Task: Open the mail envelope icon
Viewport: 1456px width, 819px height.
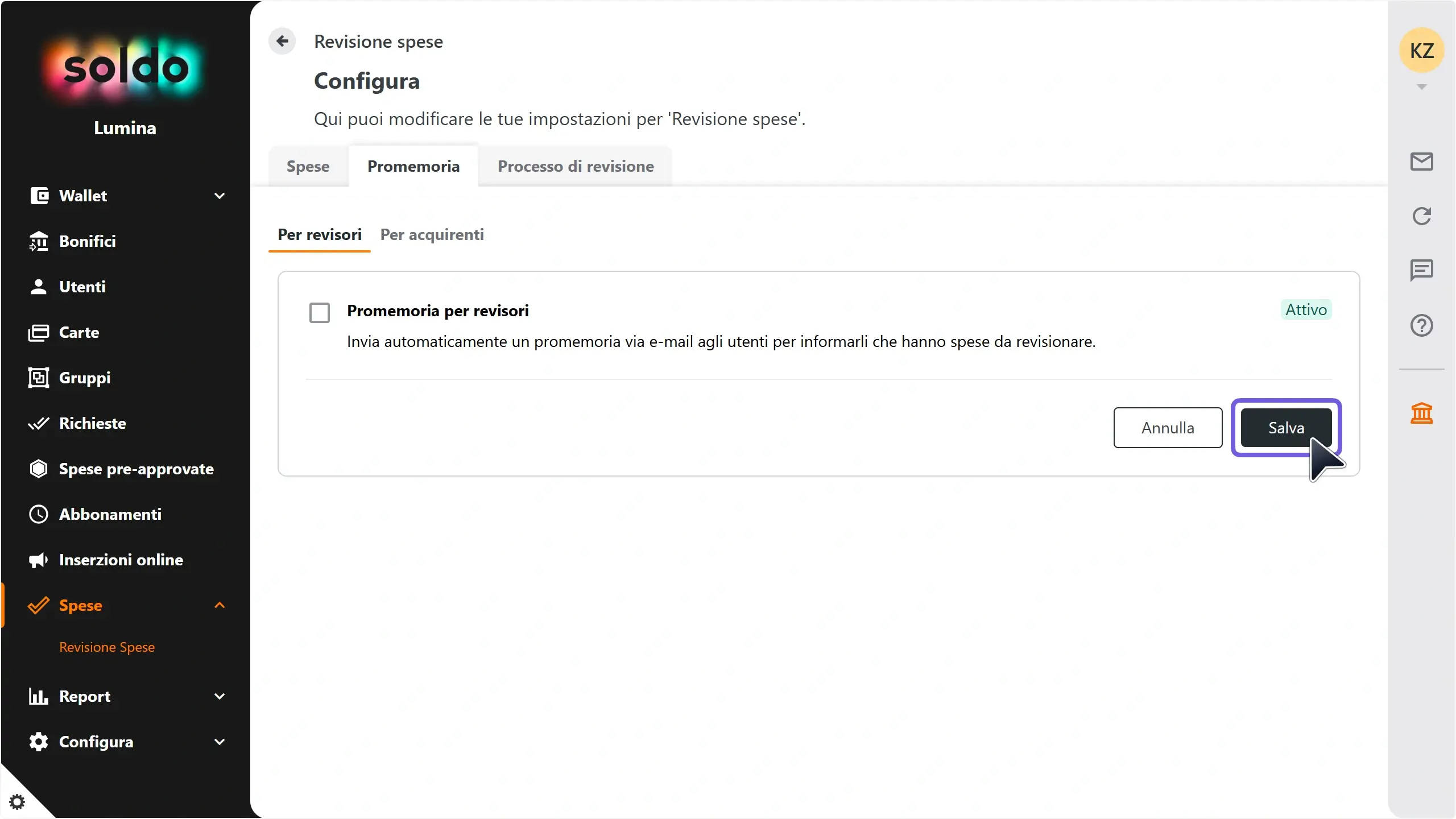Action: [1421, 162]
